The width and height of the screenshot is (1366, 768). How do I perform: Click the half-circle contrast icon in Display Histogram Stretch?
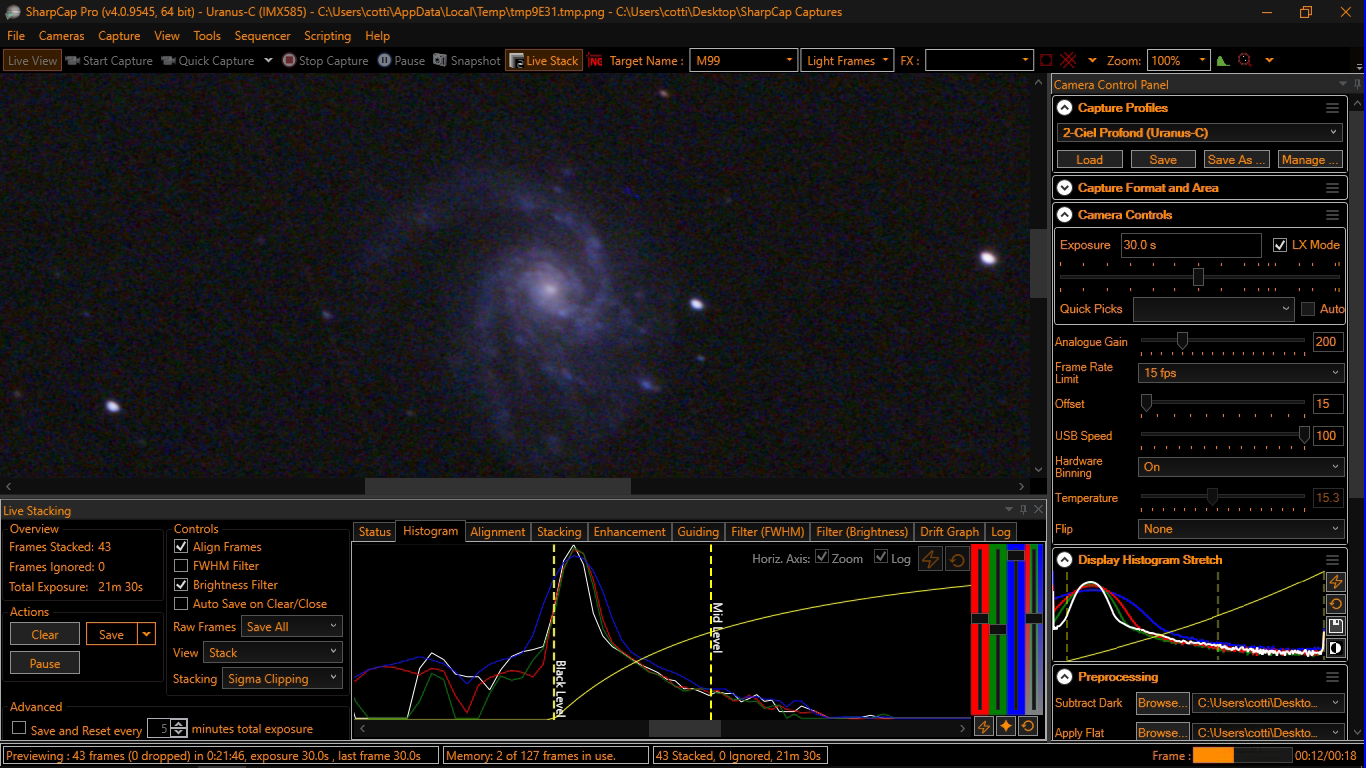coord(1335,648)
